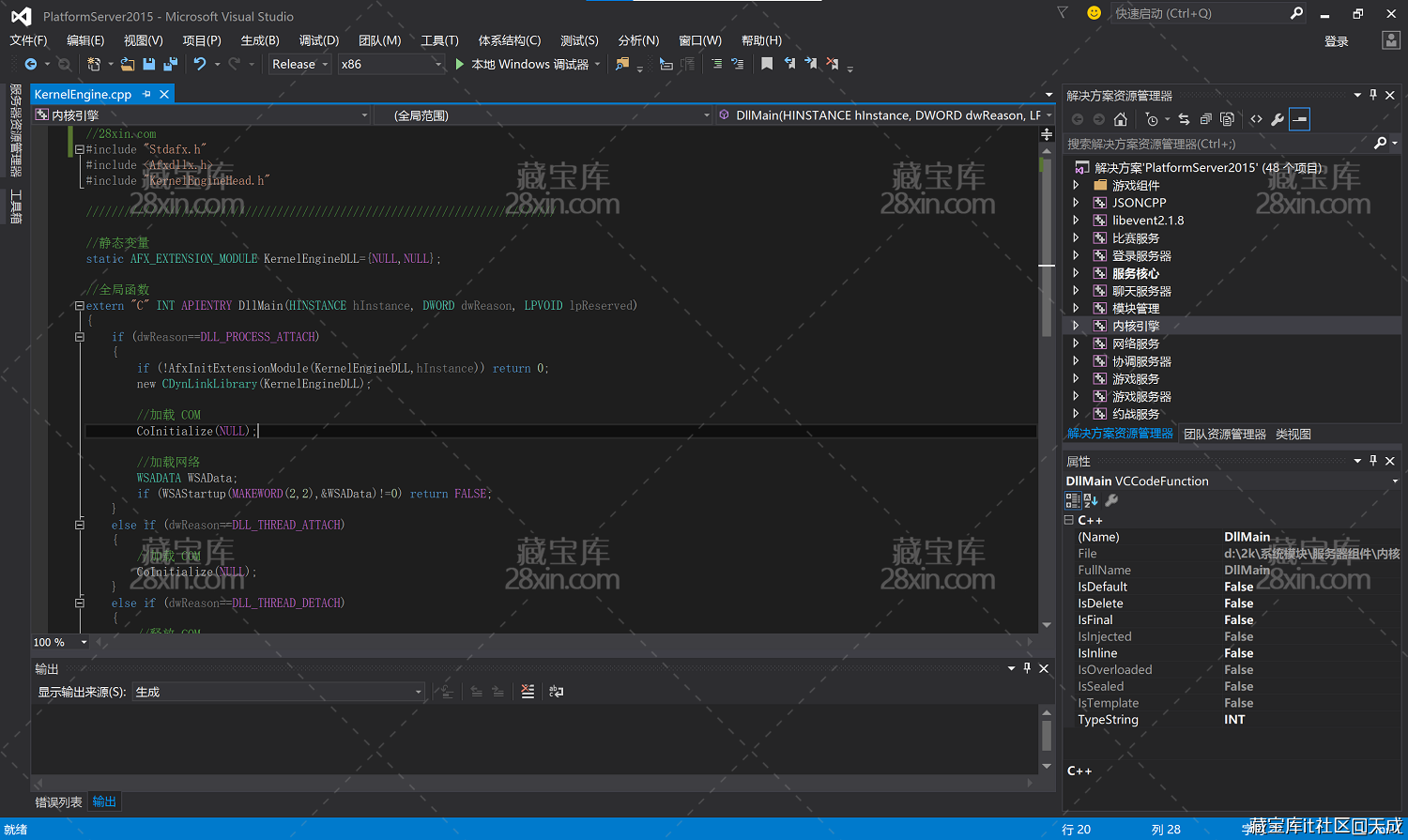1408x840 pixels.
Task: Open the 生成(B) menu
Action: click(x=260, y=40)
